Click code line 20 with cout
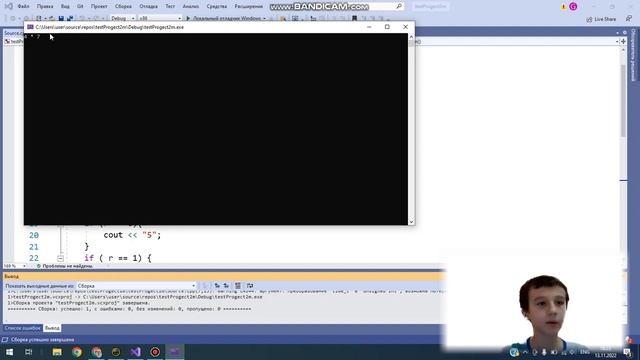Viewport: 640px width, 360px height. (132, 235)
